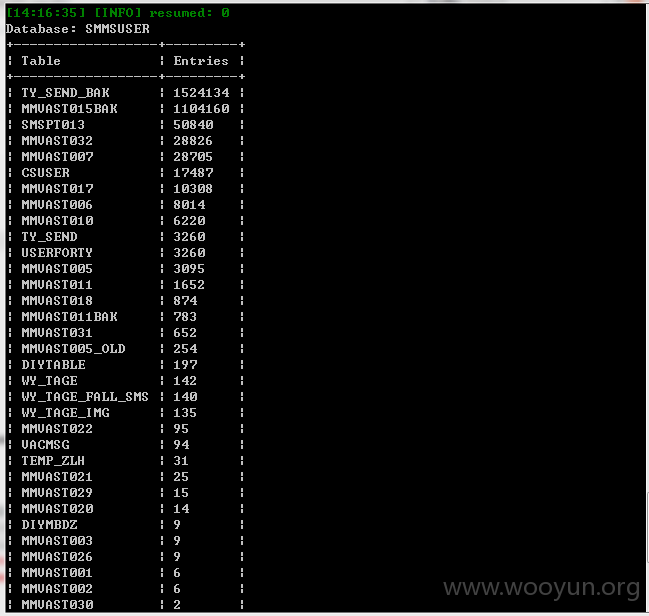This screenshot has width=649, height=616.
Task: Click the entries value 1104160
Action: point(201,109)
